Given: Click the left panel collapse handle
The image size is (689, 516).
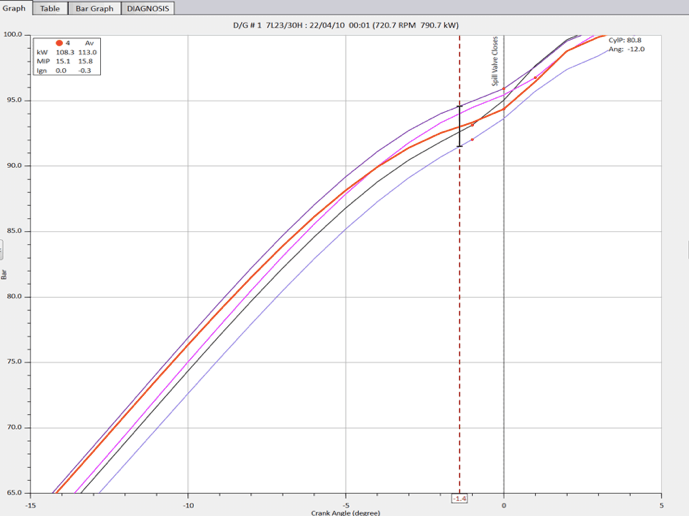Looking at the screenshot, I should tap(1, 250).
